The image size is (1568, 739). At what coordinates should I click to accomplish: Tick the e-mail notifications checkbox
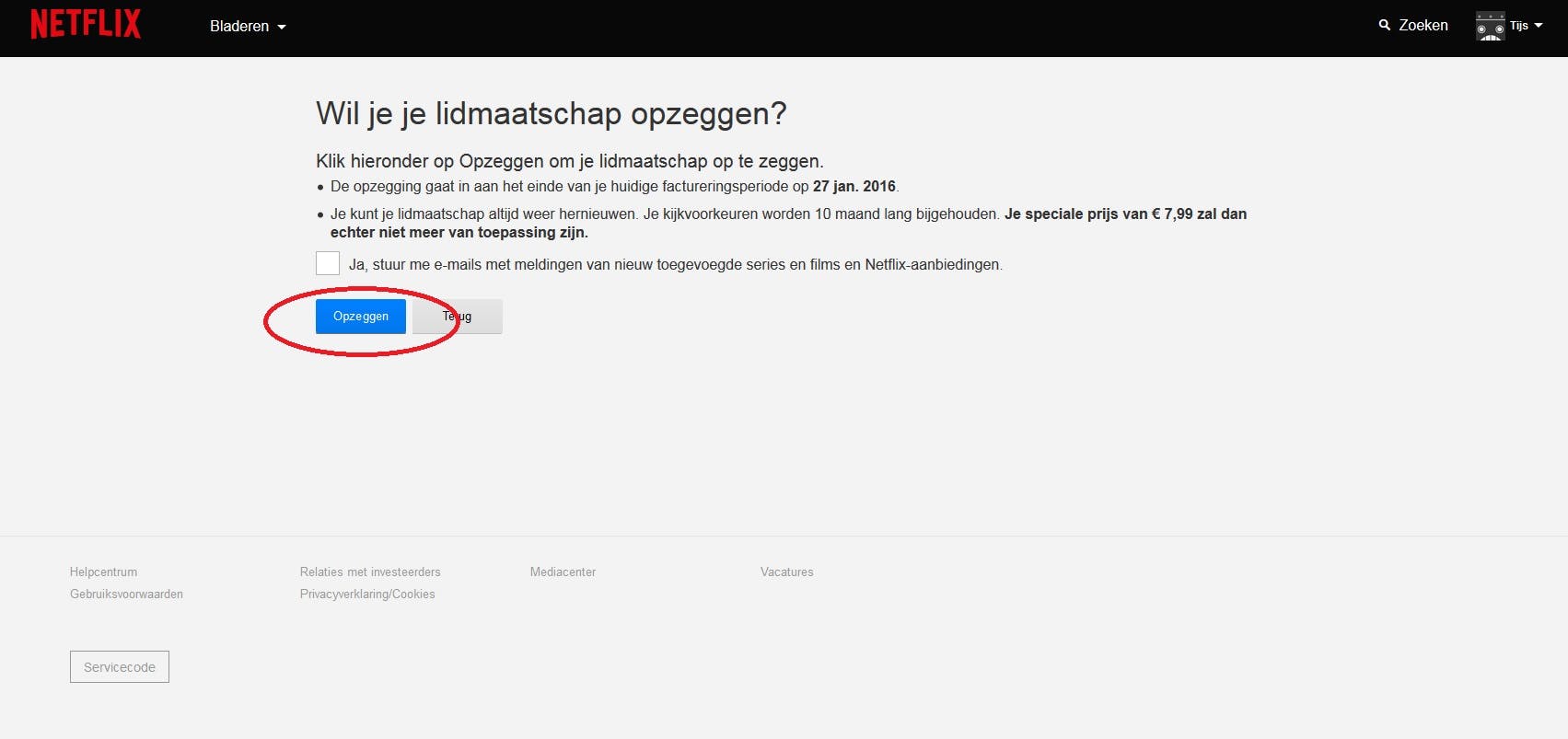coord(328,263)
